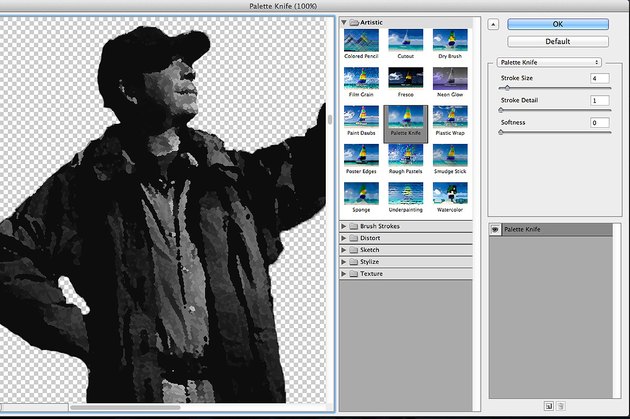The image size is (630, 419).
Task: Pick the Neon Glow filter thumbnail
Action: pyautogui.click(x=450, y=82)
